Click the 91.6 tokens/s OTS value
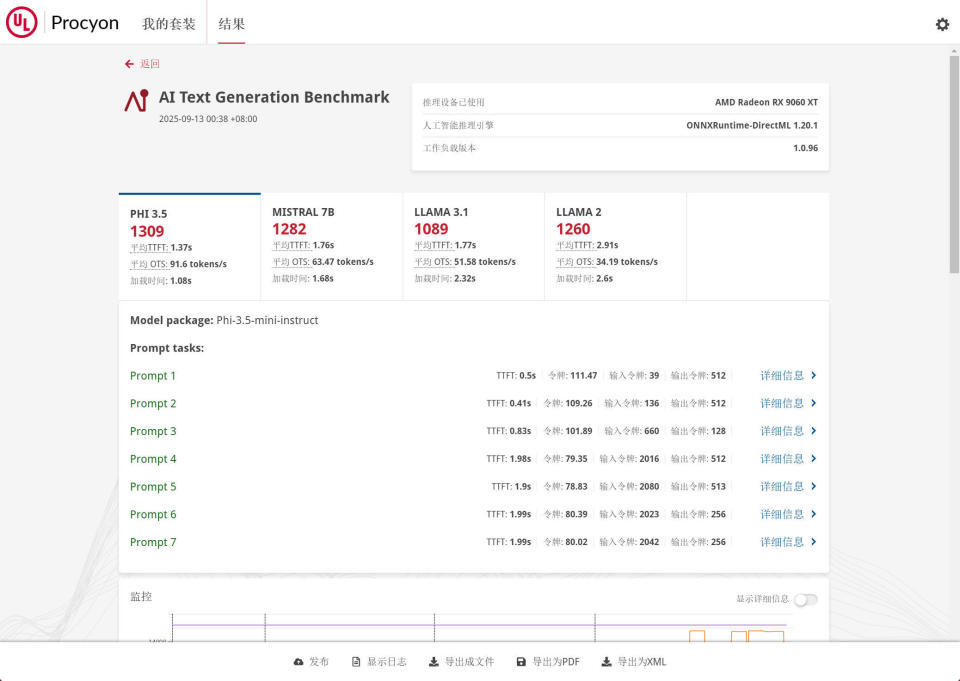The height and width of the screenshot is (681, 960). click(198, 264)
